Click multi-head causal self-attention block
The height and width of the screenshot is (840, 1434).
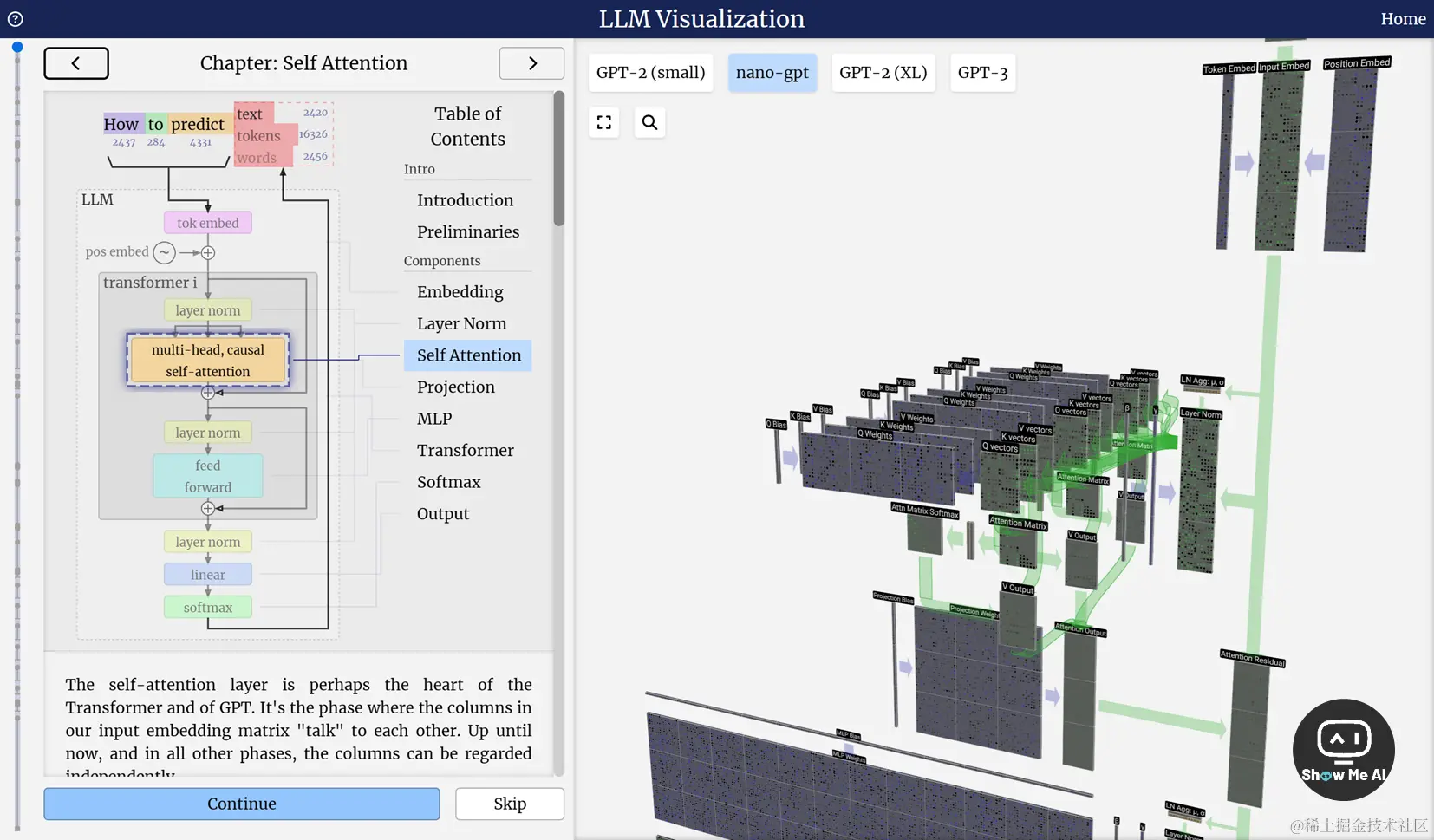click(208, 360)
